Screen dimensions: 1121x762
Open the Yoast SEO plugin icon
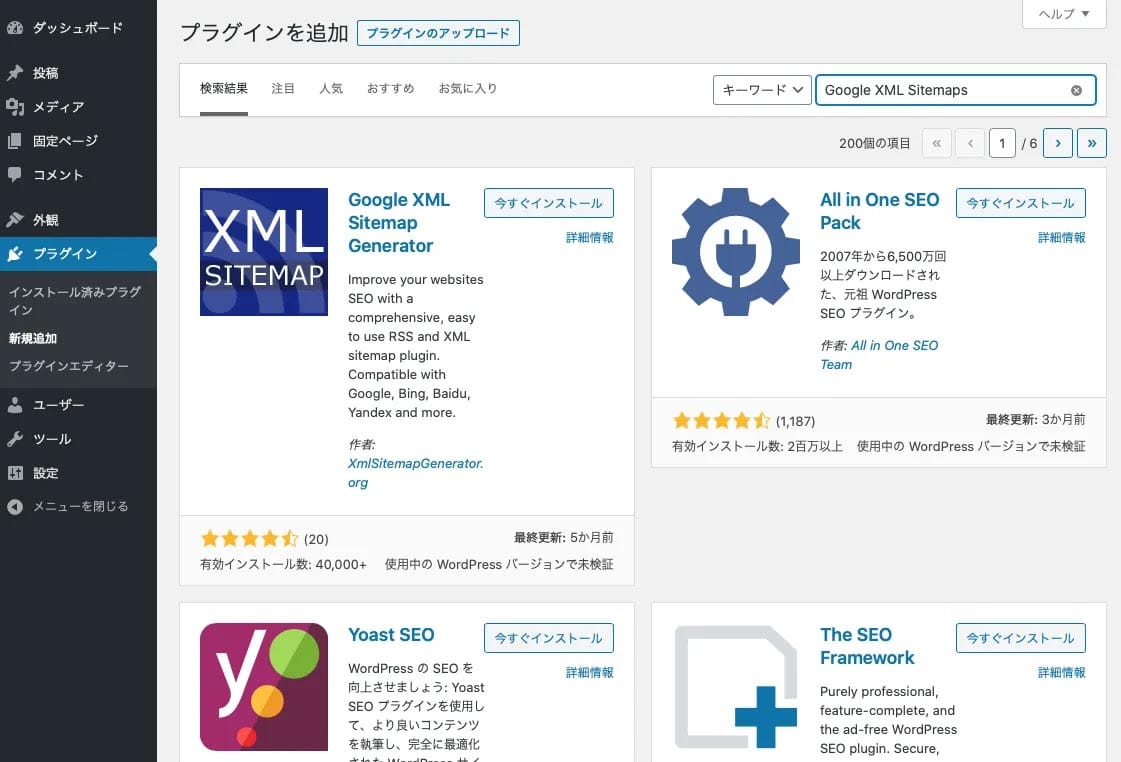click(x=264, y=687)
